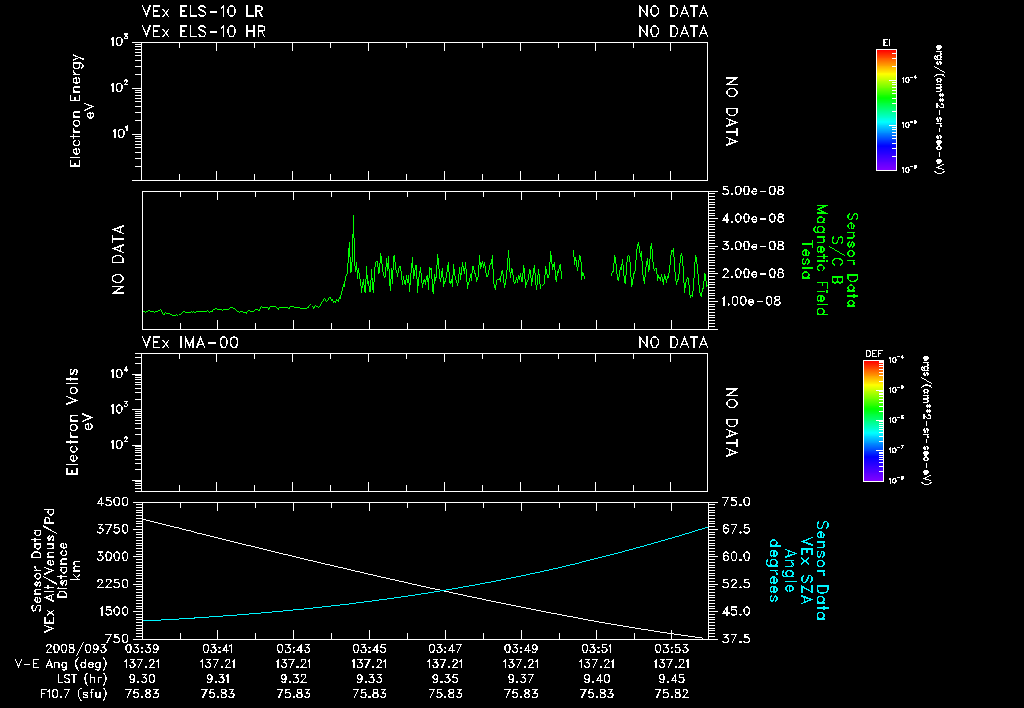
Task: Click the '03:45' time label
Action: click(x=369, y=649)
